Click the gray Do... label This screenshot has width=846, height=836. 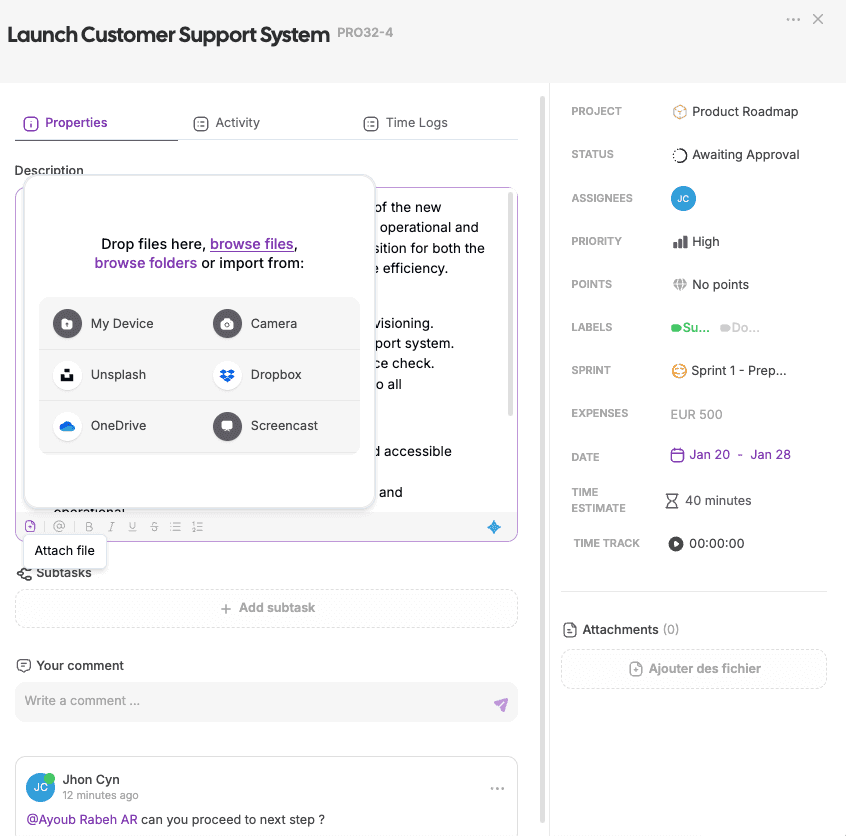740,328
